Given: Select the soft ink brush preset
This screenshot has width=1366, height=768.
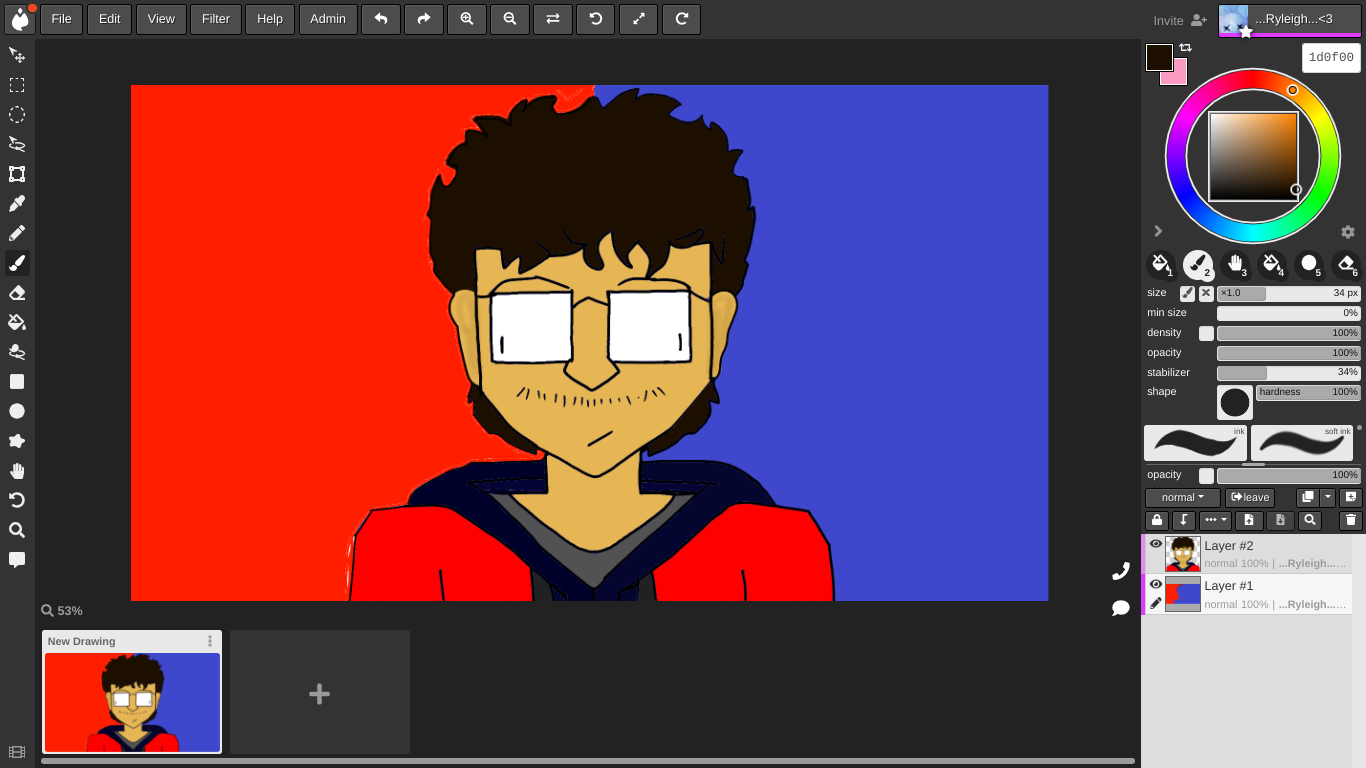Looking at the screenshot, I should click(1302, 443).
